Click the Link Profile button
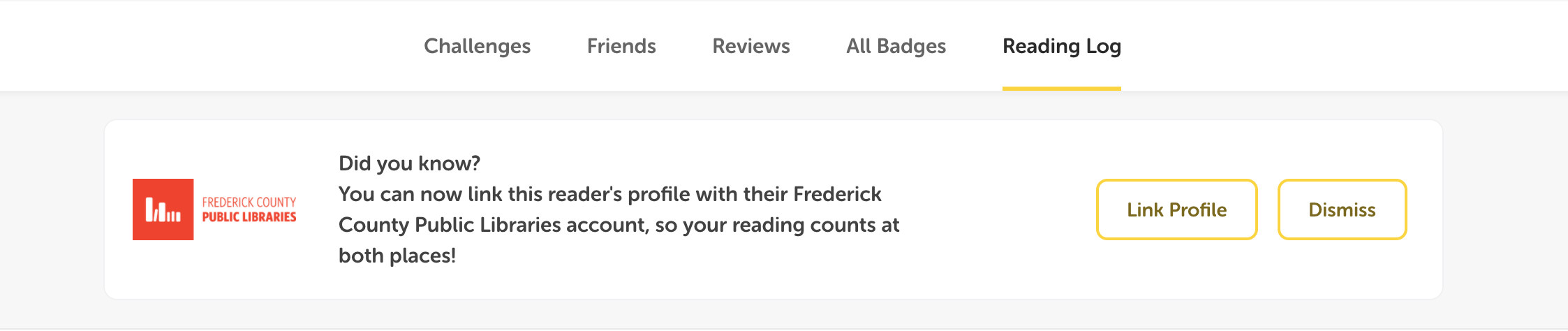Viewport: 1568px width, 331px height. click(x=1177, y=209)
